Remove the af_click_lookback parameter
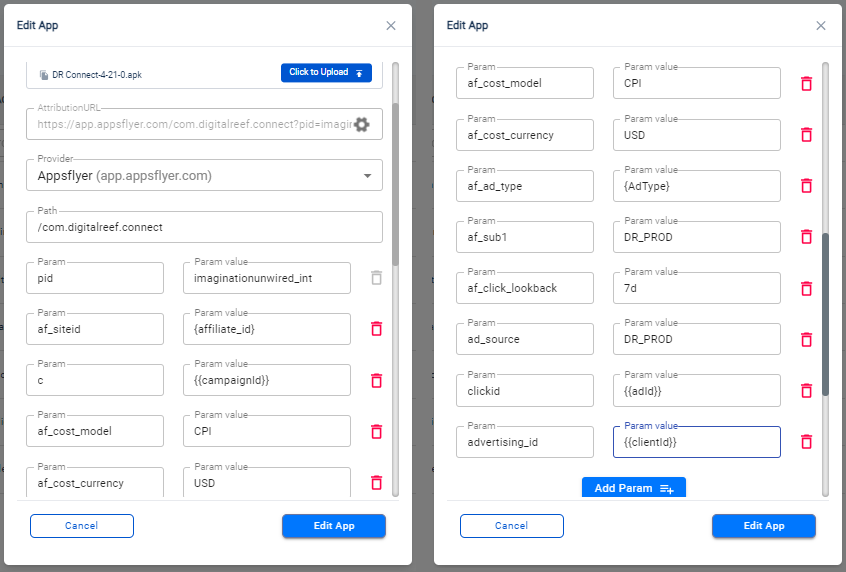846x572 pixels. (x=807, y=288)
